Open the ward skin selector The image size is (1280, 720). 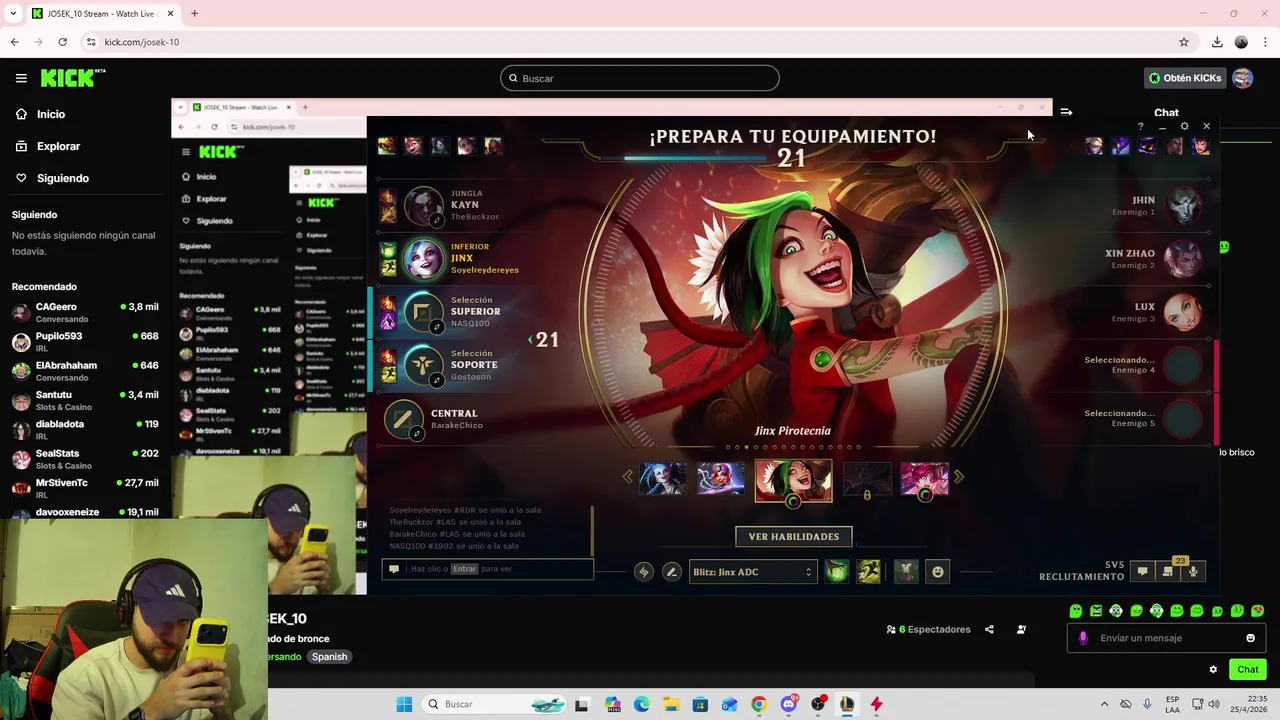click(x=906, y=572)
